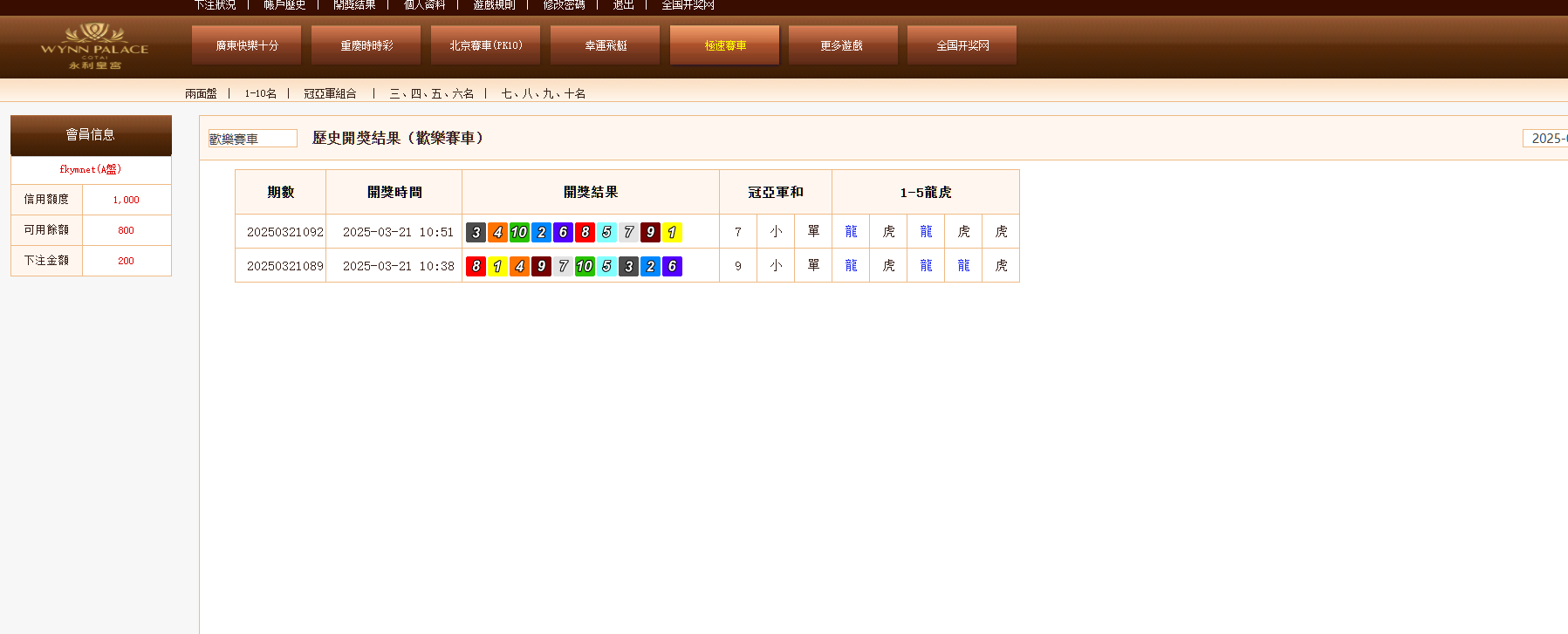1568x634 pixels.
Task: Open the 2025 date selector dropdown
Action: click(1546, 139)
